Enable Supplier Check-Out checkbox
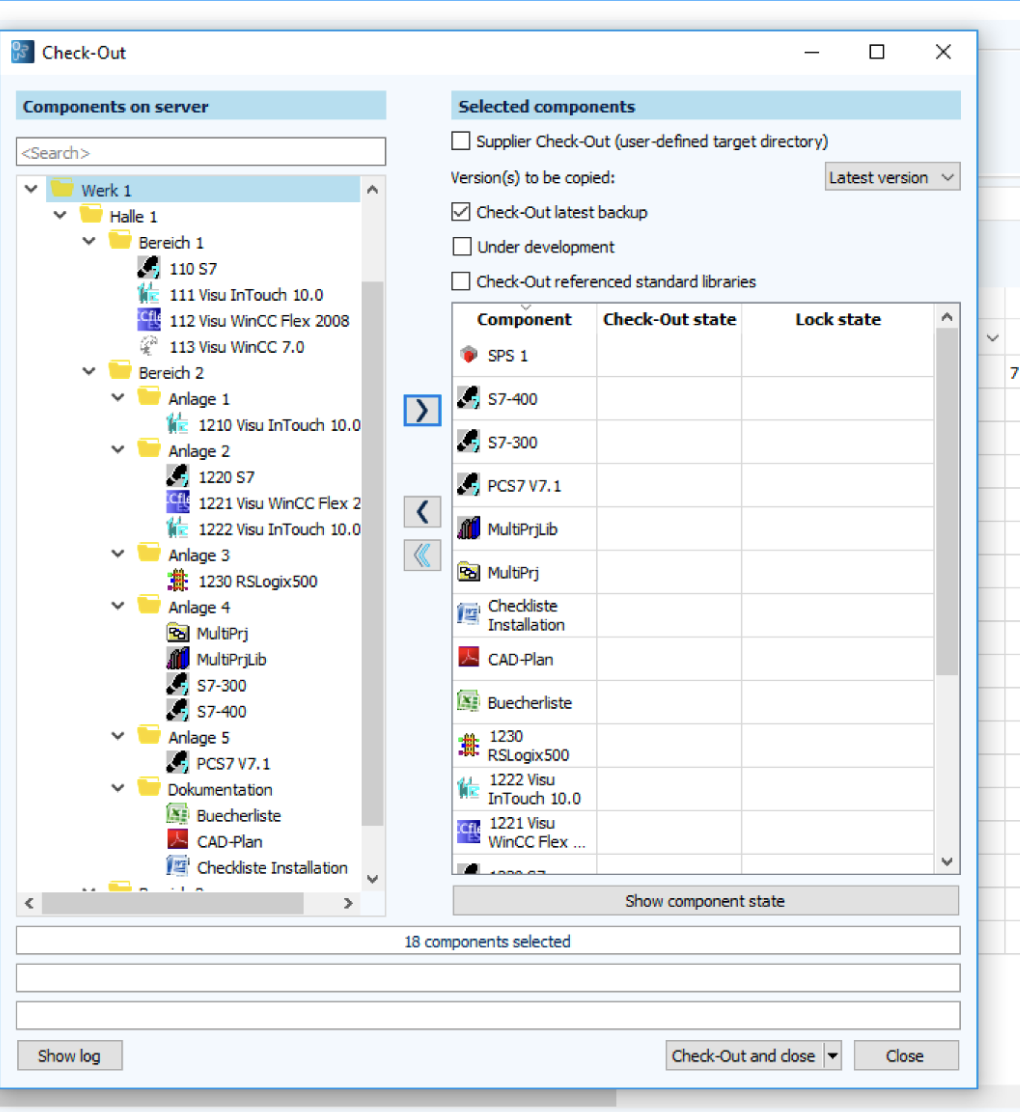Screen dimensions: 1020x1112 click(461, 141)
